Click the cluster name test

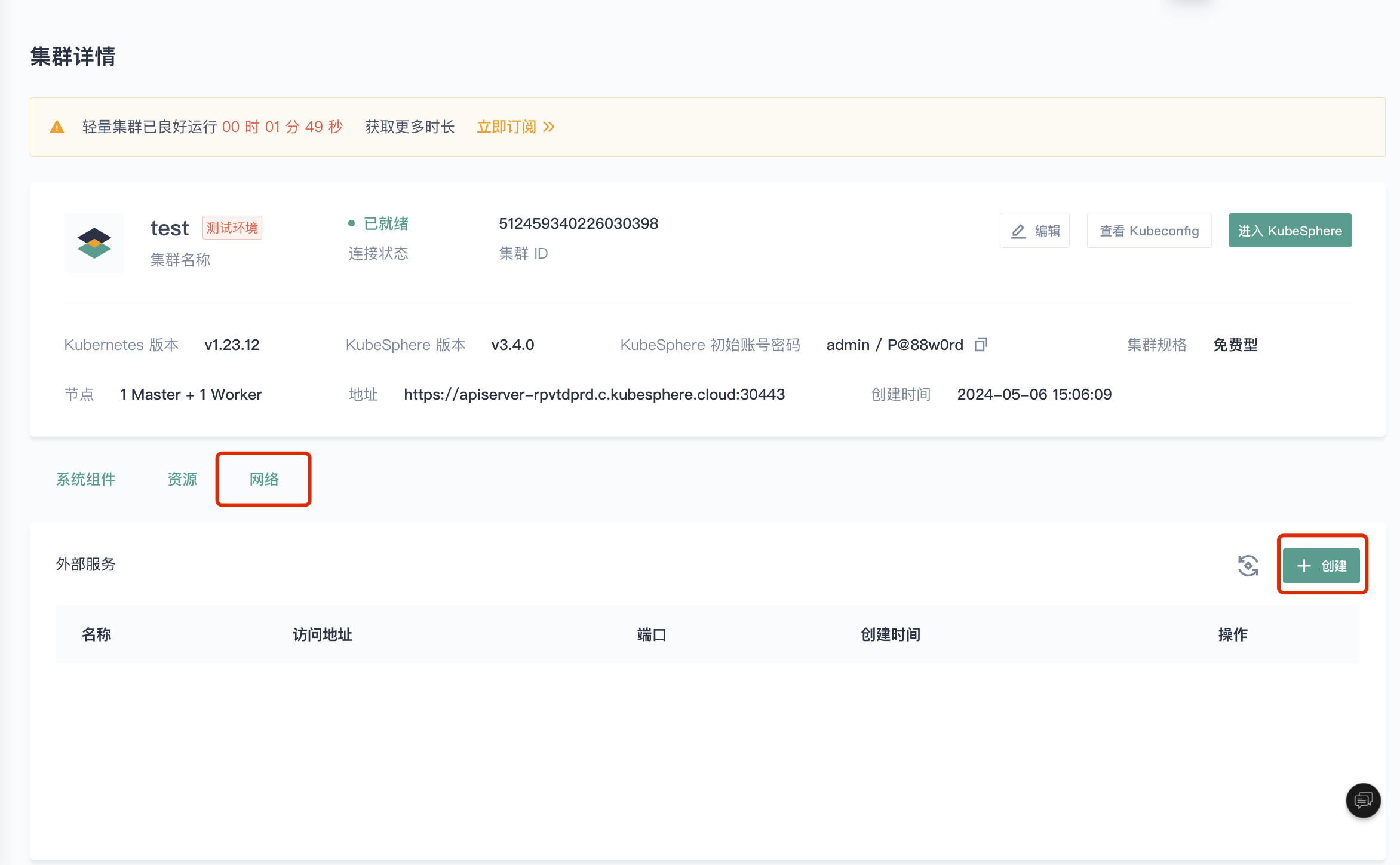[x=170, y=228]
